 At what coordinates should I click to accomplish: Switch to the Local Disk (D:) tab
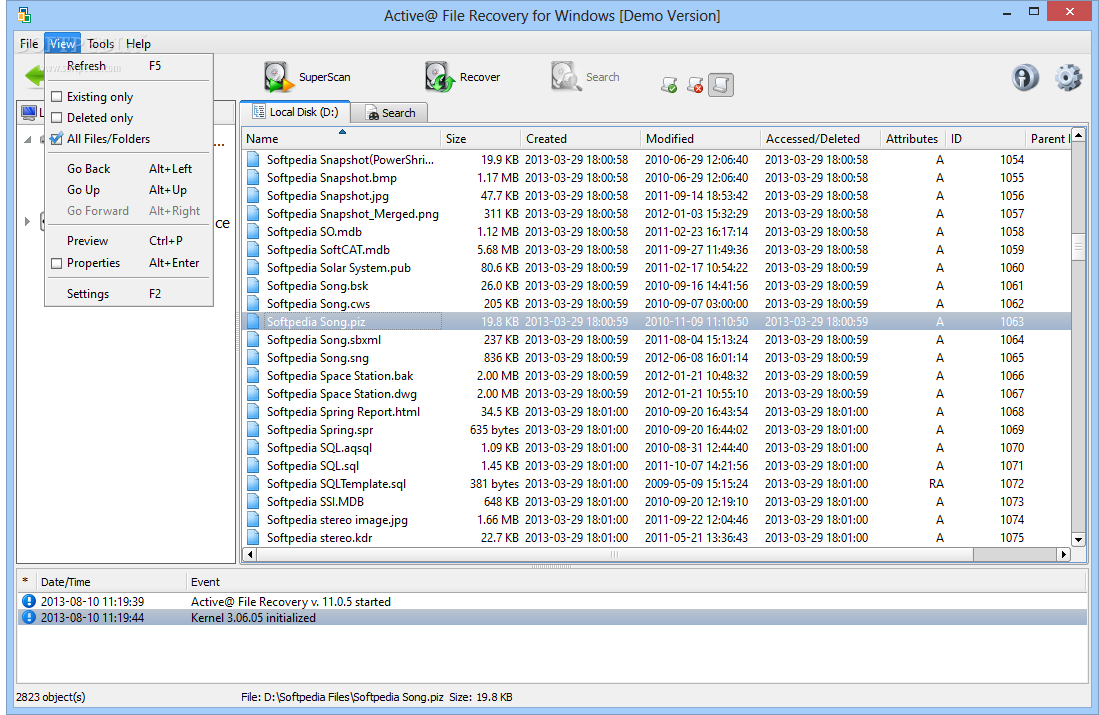(296, 112)
